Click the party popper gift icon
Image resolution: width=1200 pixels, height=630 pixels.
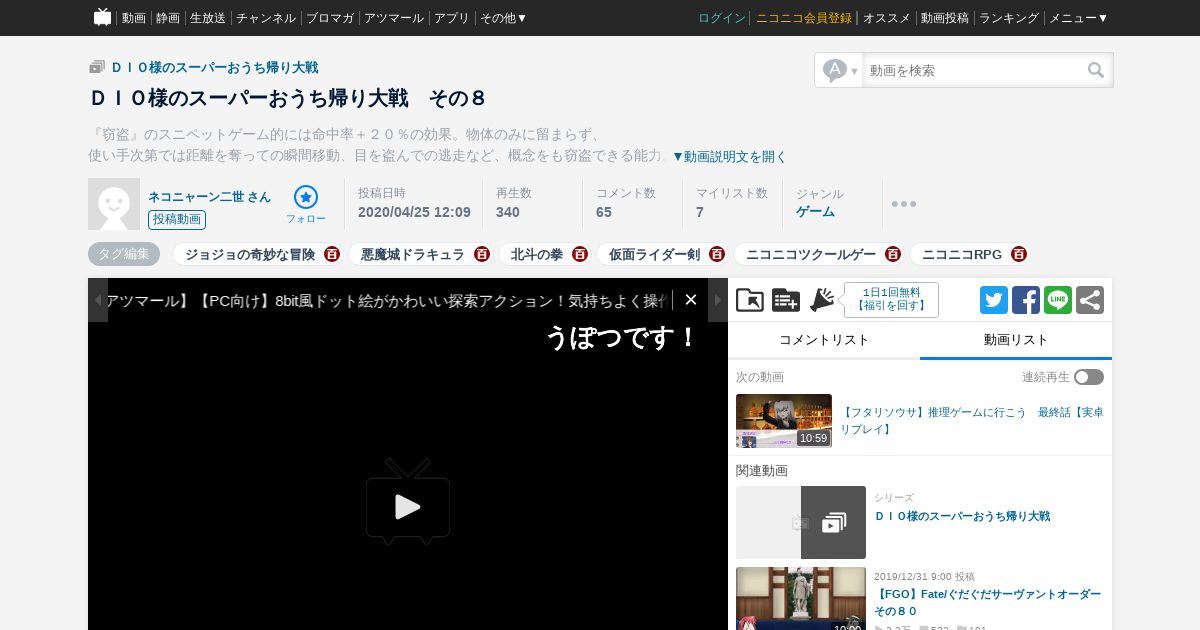click(822, 300)
